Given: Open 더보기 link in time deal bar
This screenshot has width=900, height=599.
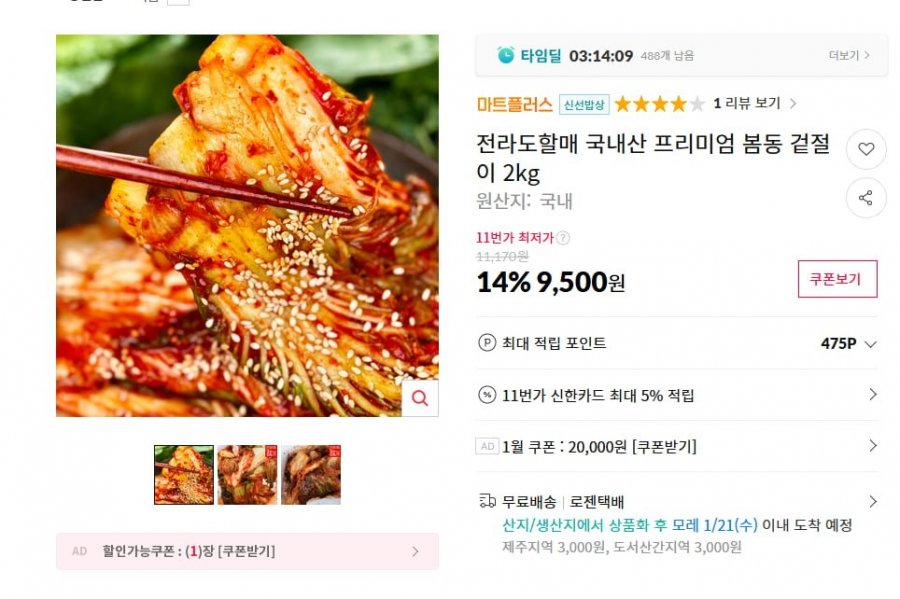Looking at the screenshot, I should click(x=849, y=55).
